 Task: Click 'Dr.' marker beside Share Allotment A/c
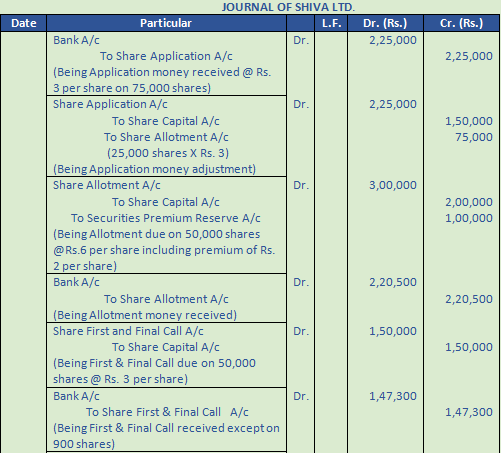[x=301, y=185]
